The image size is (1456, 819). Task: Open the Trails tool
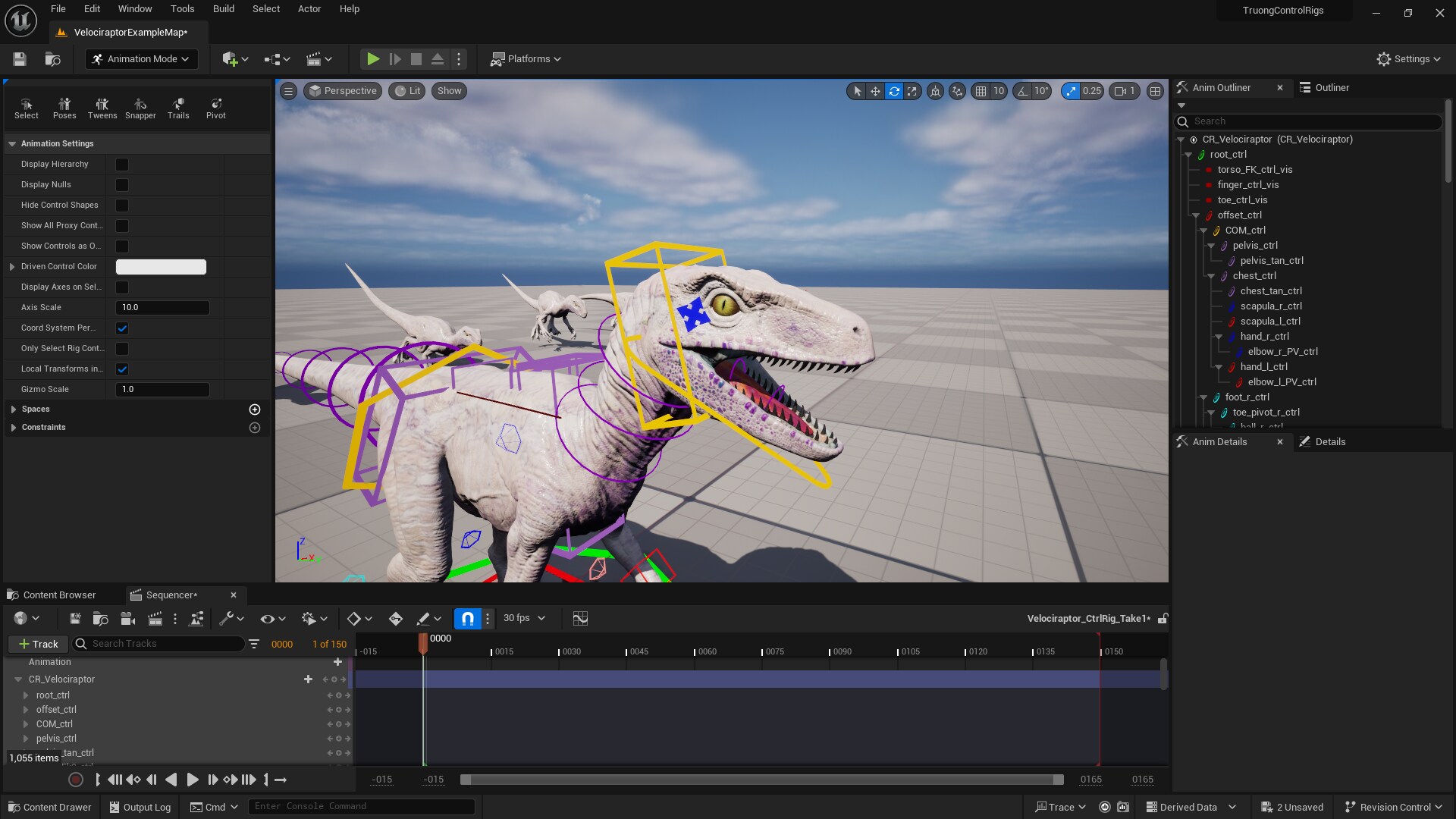coord(178,108)
